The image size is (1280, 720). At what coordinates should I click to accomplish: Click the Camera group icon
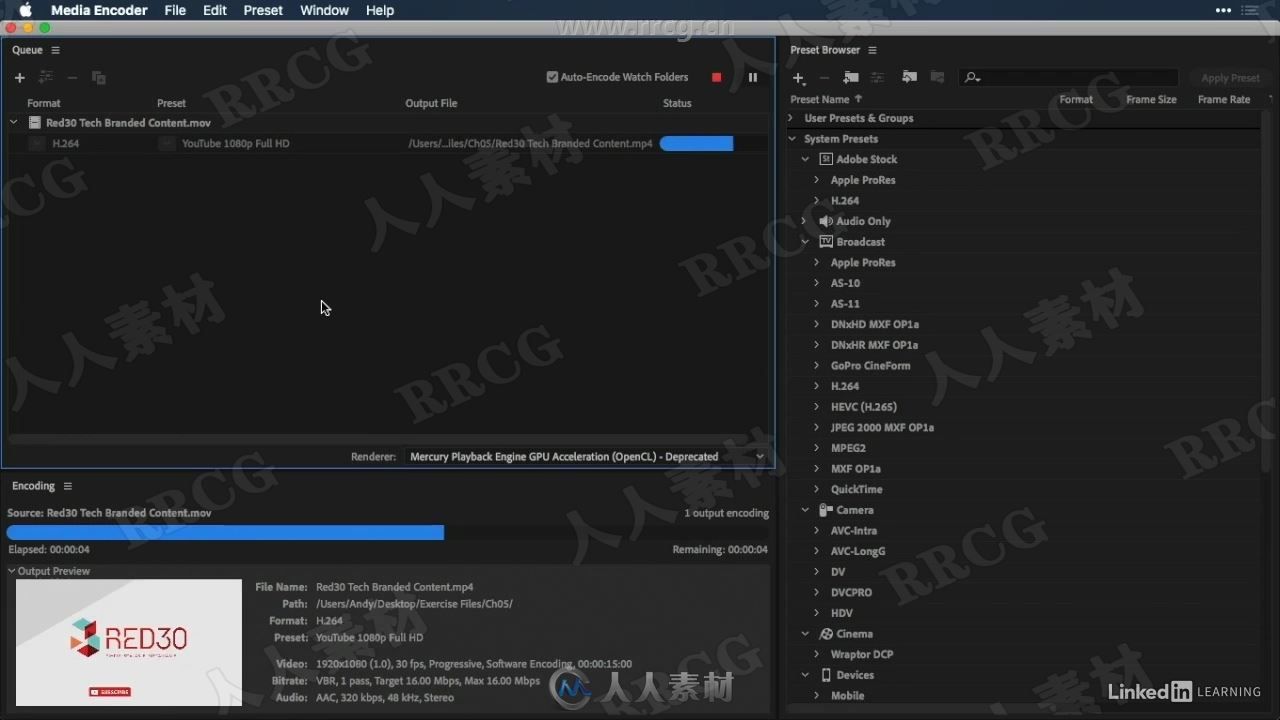pyautogui.click(x=826, y=510)
